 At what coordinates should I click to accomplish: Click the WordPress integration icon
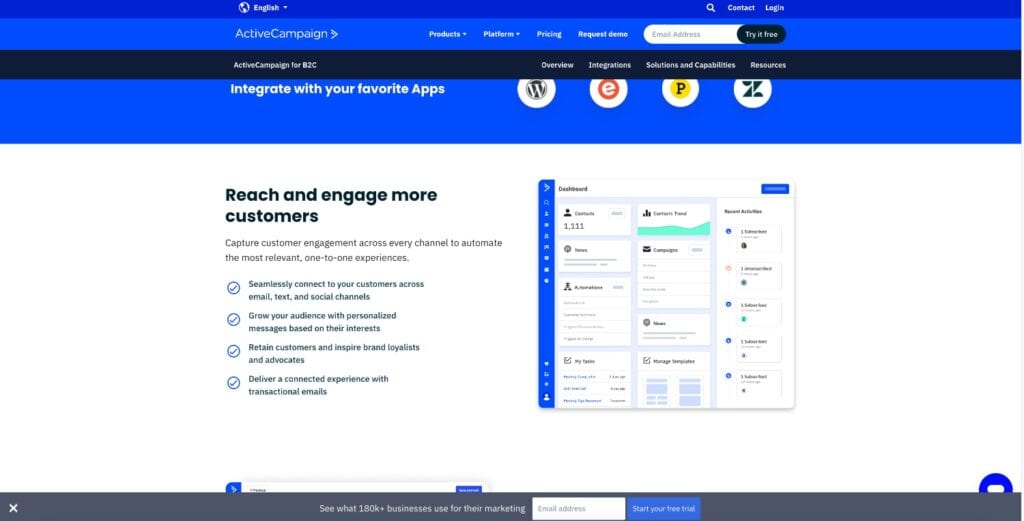pos(536,89)
